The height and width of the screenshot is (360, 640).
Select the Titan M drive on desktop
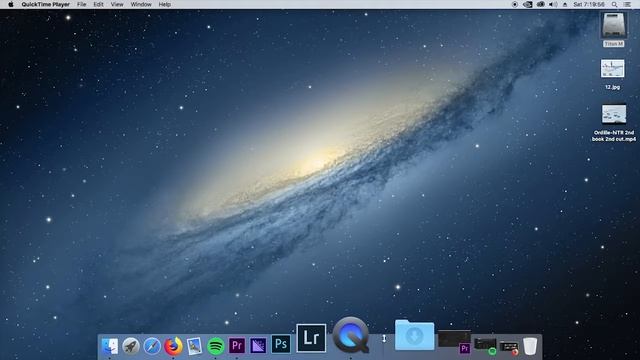[x=613, y=29]
